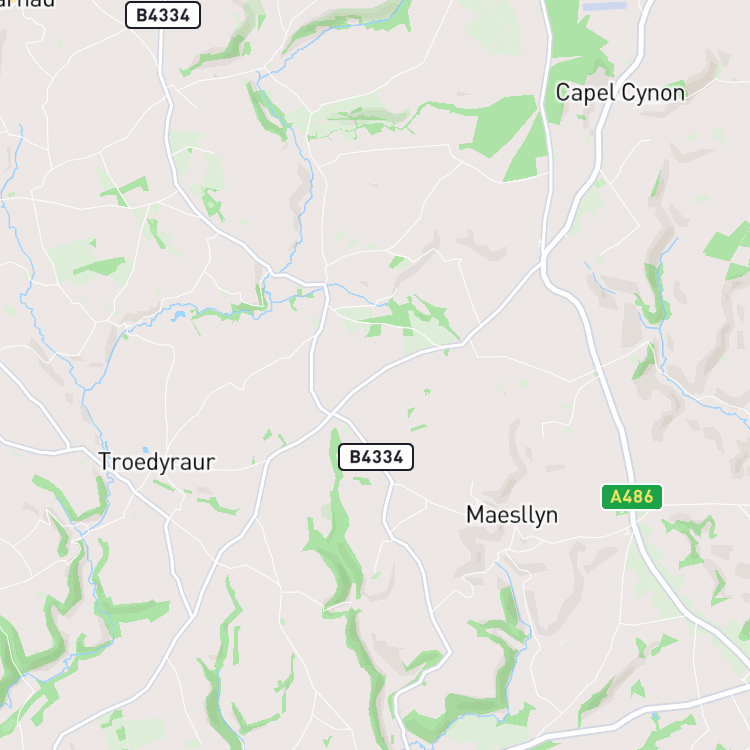Click the B4334 road shield at top edge
750x750 pixels.
163,15
